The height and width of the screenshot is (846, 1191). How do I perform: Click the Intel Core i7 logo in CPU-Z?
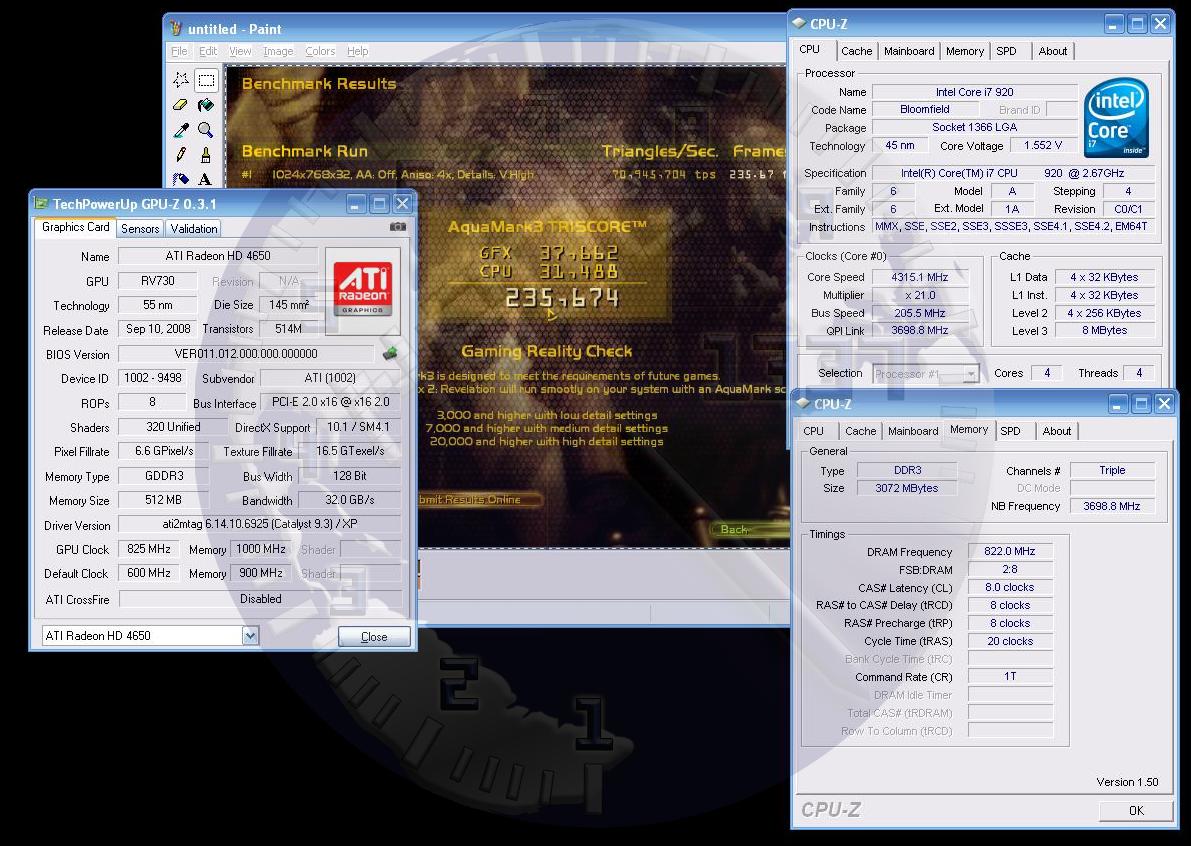(x=1116, y=118)
